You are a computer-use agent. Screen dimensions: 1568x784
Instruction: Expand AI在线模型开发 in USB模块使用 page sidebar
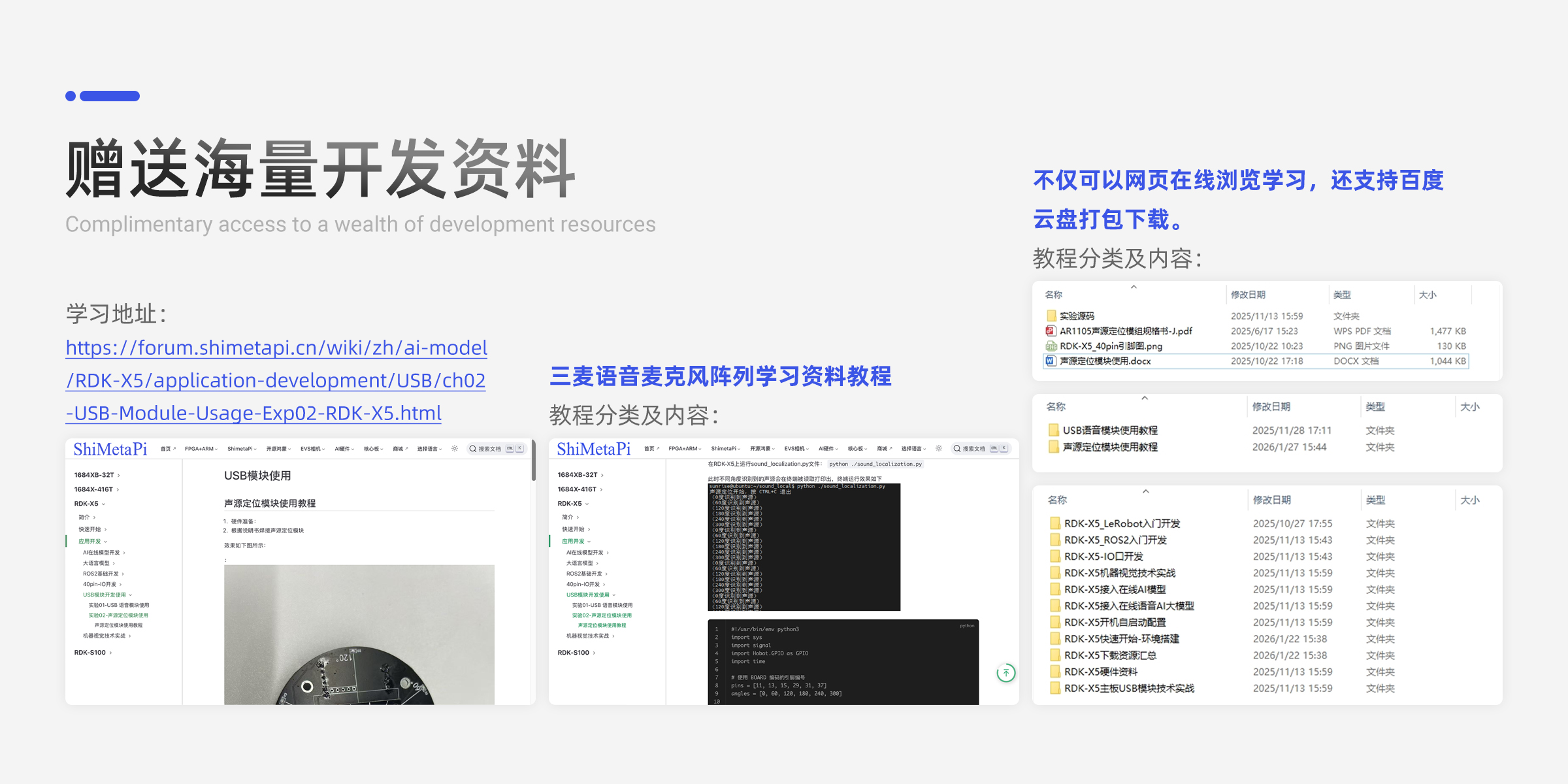click(104, 553)
